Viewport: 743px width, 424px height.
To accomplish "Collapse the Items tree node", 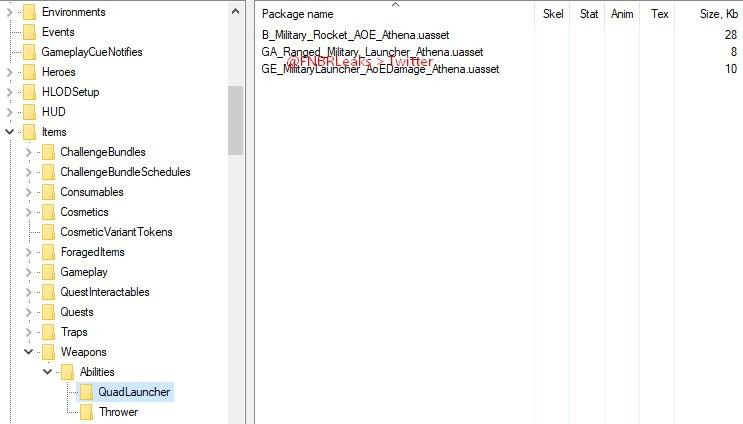I will [10, 132].
